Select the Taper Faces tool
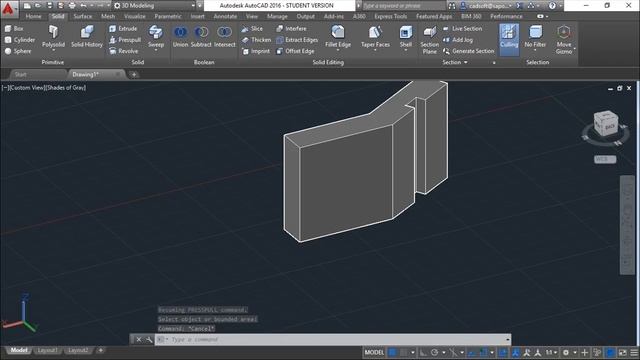 [375, 36]
